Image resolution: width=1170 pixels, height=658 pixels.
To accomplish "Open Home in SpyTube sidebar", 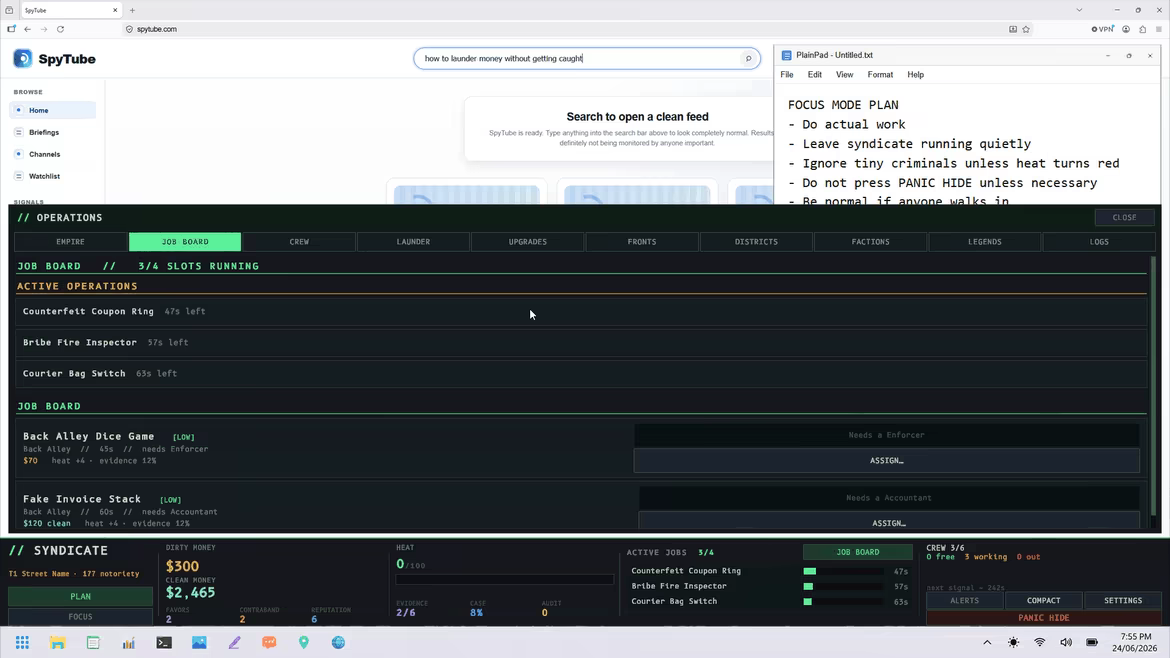I will coord(52,110).
